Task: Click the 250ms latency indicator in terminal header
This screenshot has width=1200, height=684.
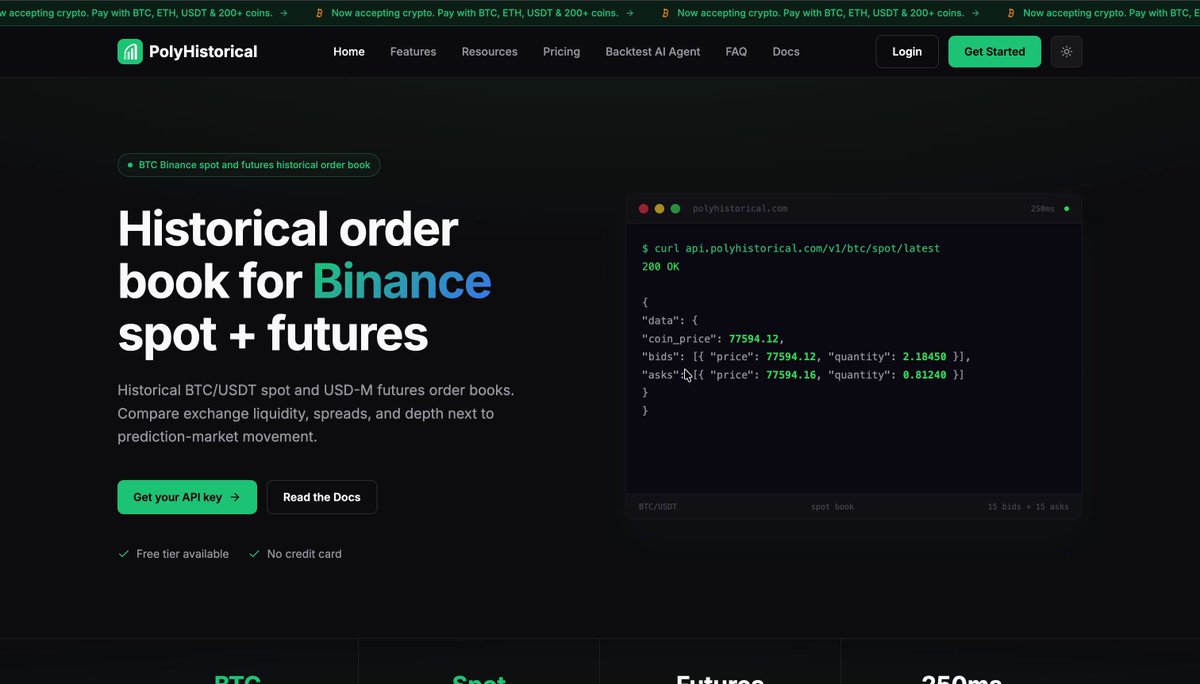Action: coord(1042,209)
